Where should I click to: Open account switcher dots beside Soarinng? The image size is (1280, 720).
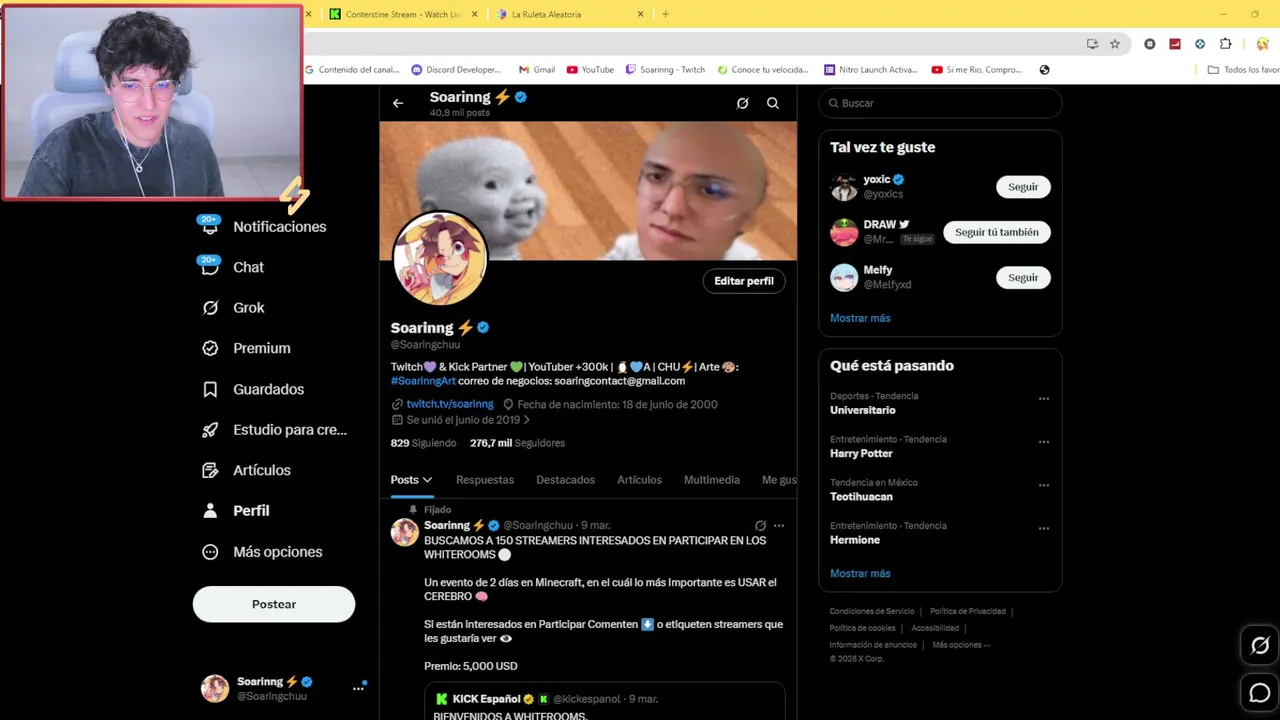point(358,688)
